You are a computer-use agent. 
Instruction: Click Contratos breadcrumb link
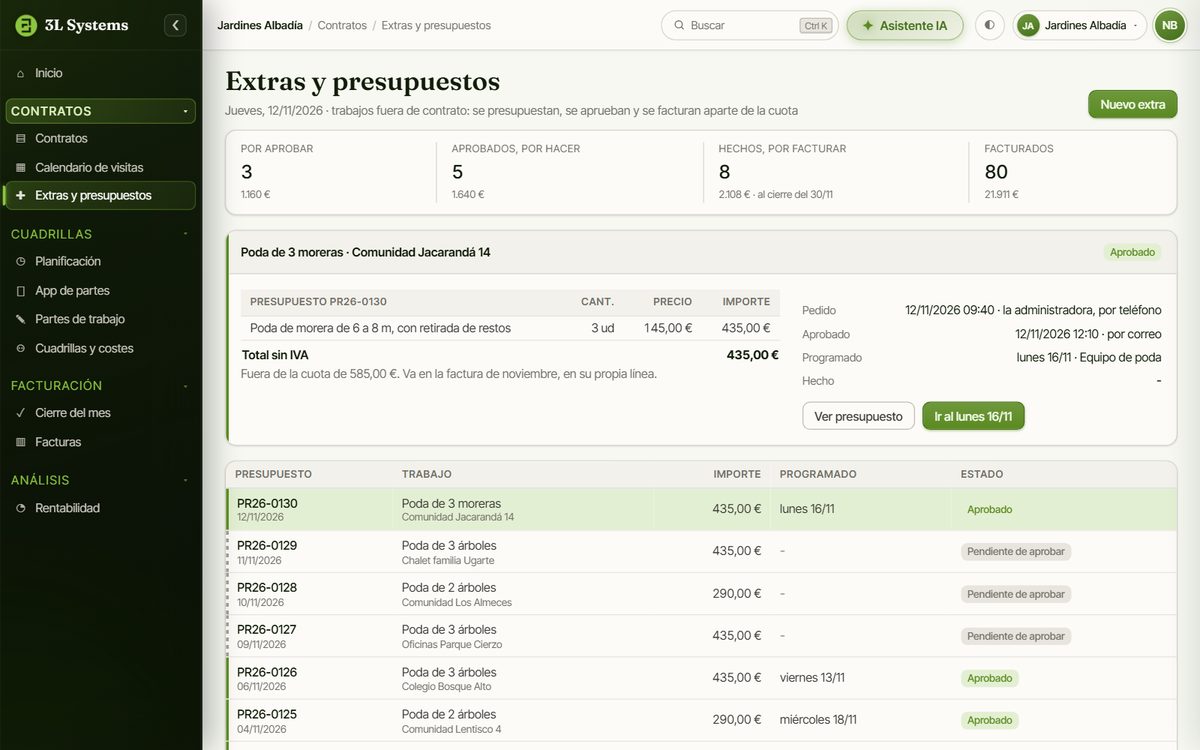click(x=342, y=25)
